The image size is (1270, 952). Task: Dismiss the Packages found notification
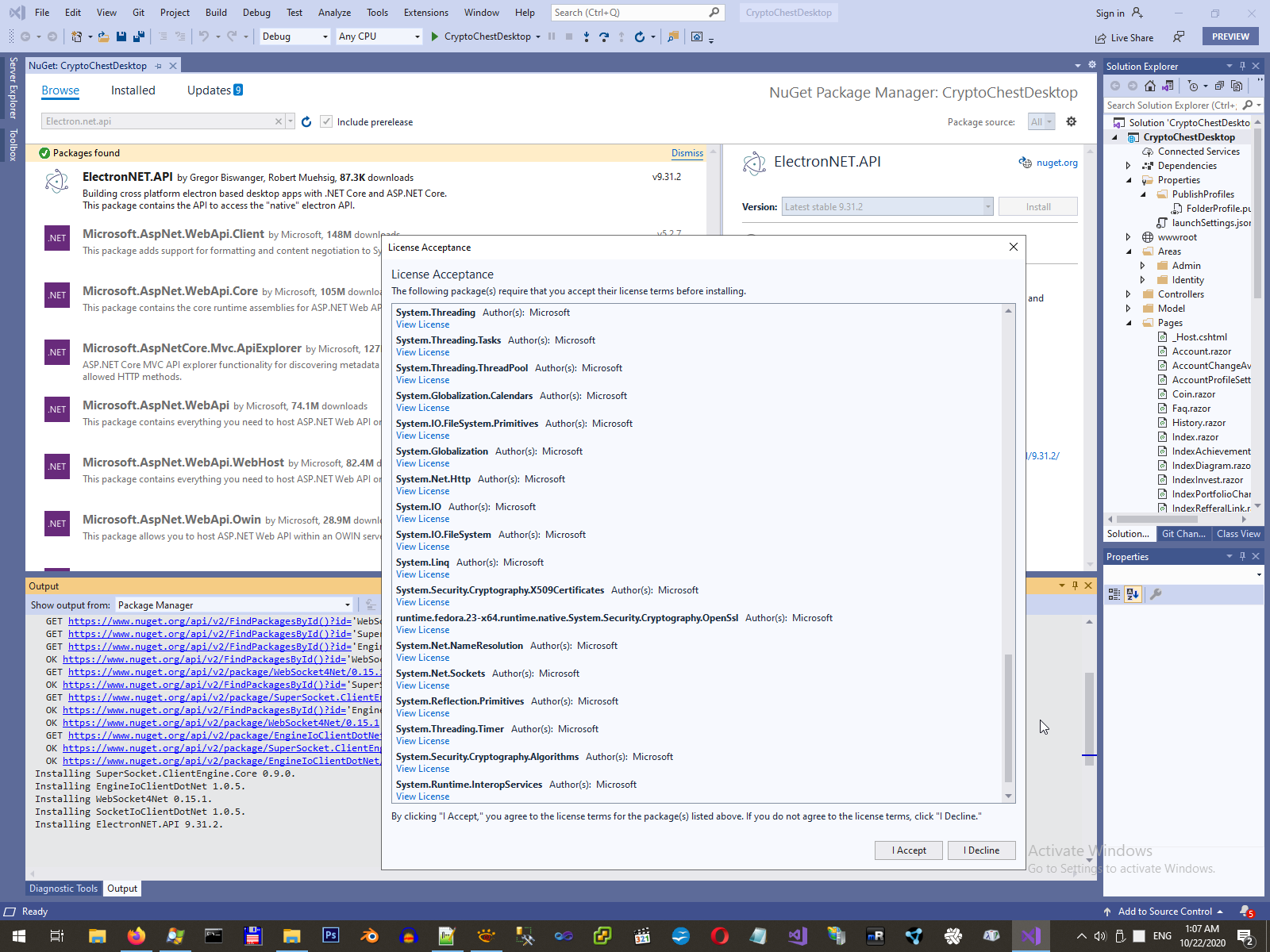point(687,153)
